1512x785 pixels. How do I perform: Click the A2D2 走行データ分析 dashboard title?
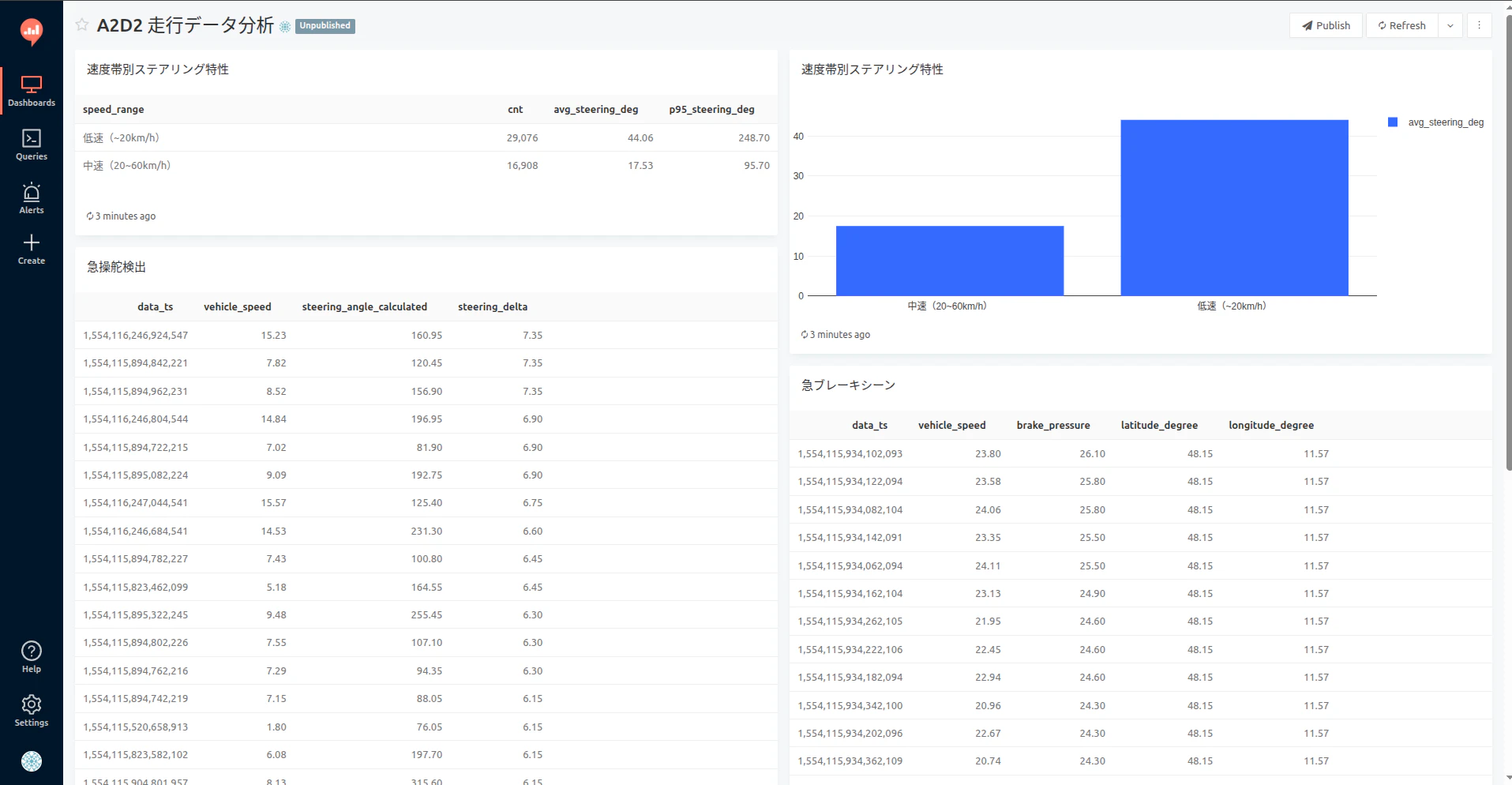(186, 25)
